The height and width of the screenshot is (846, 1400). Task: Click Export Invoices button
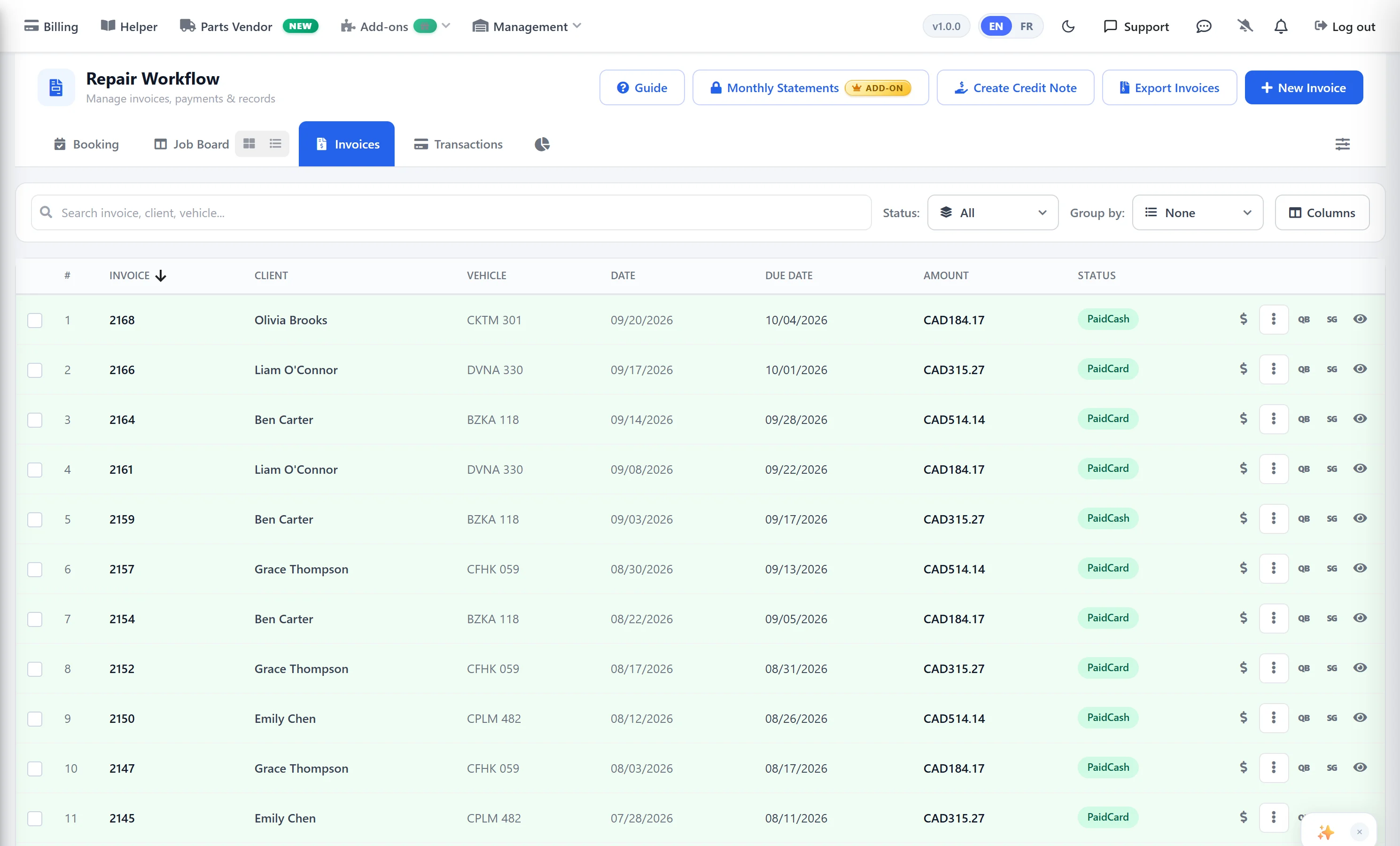[1169, 87]
